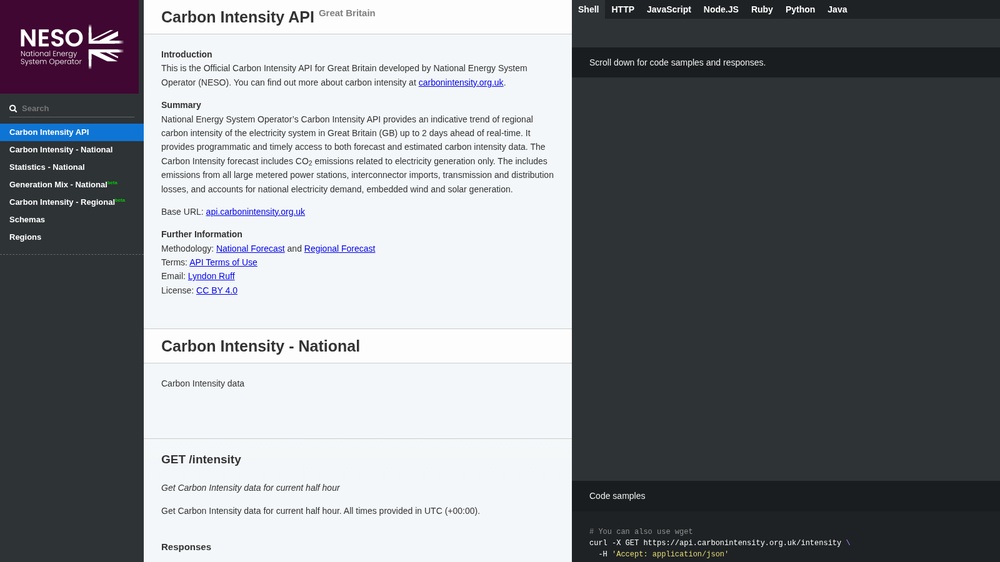This screenshot has height=562, width=1000.
Task: Open Carbon Intensity - National sidebar item
Action: click(71, 149)
